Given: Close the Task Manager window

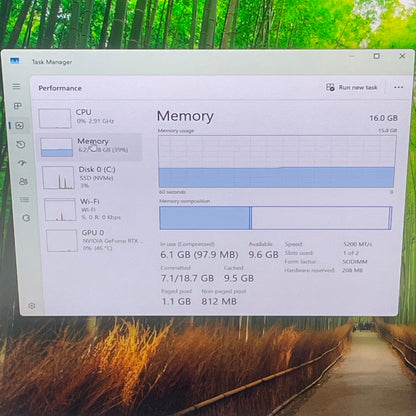Looking at the screenshot, I should [x=402, y=56].
